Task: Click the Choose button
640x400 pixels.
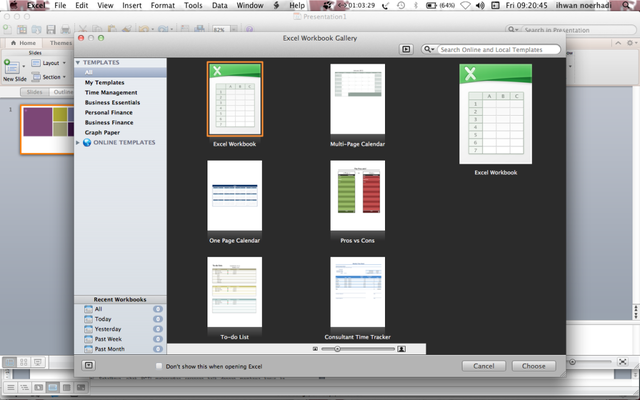Action: 533,366
